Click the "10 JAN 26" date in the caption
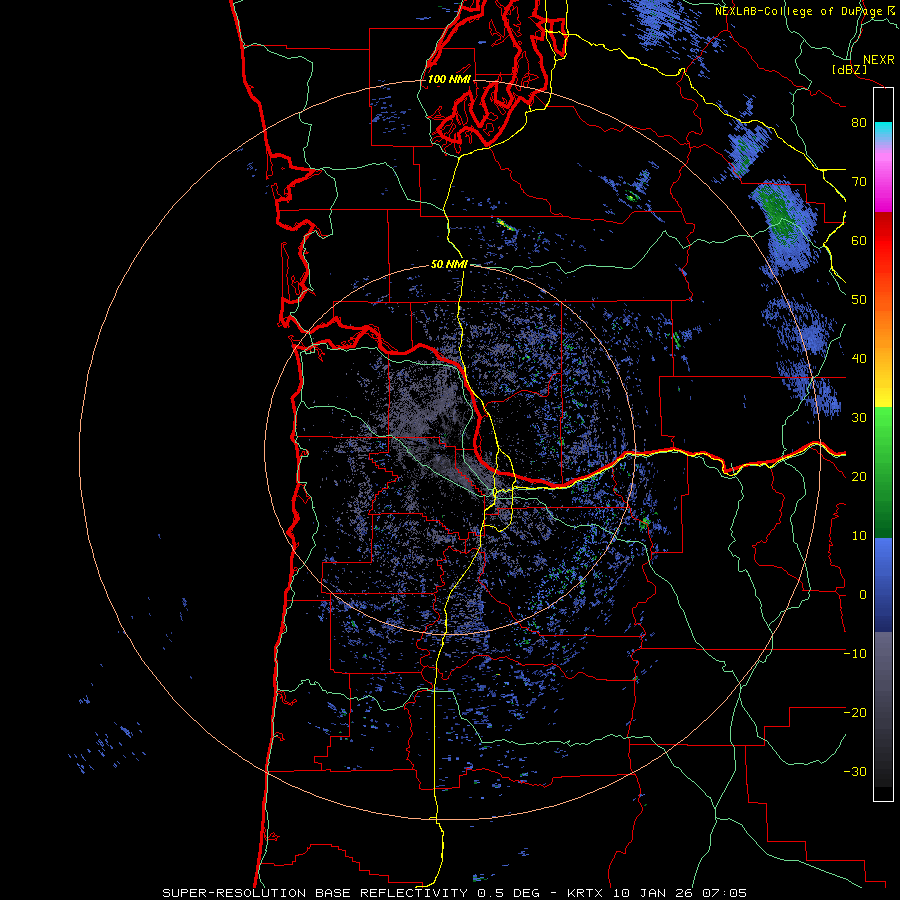Screen dimensions: 900x900 [x=653, y=893]
